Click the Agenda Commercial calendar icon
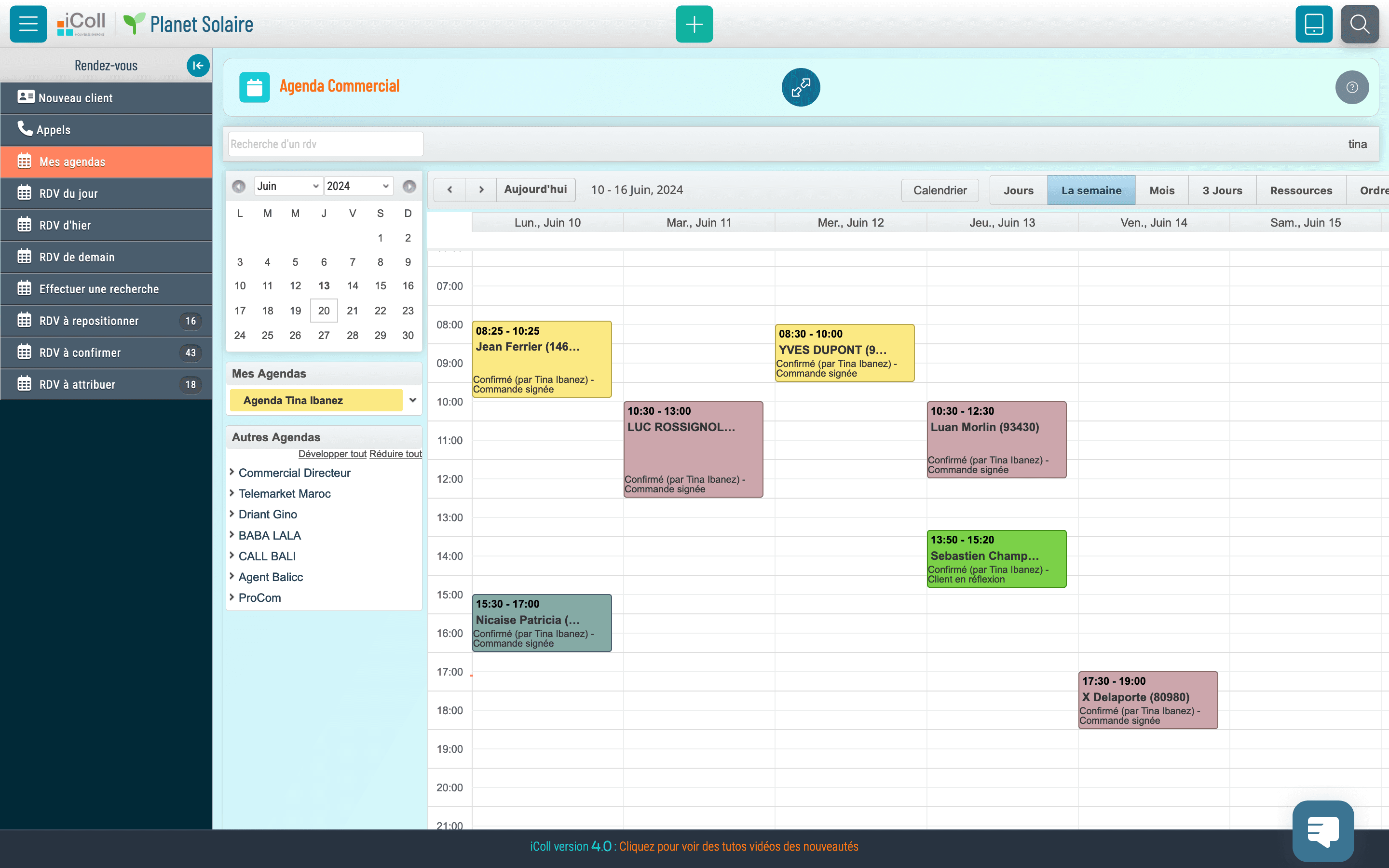 click(x=254, y=87)
